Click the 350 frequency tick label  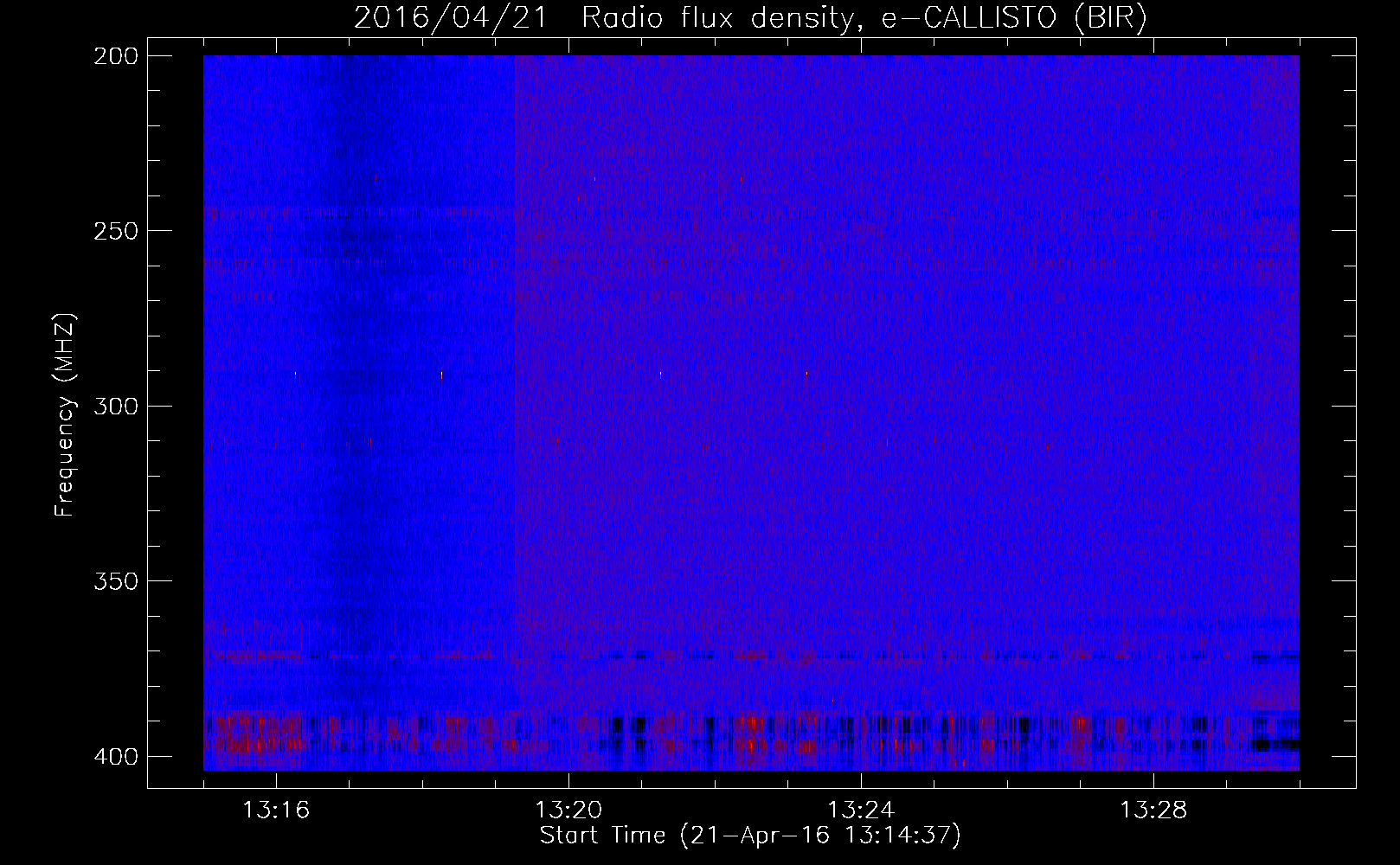click(115, 580)
